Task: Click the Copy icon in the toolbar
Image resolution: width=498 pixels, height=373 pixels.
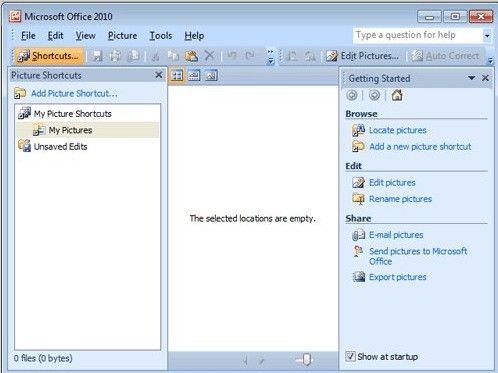Action: [x=173, y=56]
